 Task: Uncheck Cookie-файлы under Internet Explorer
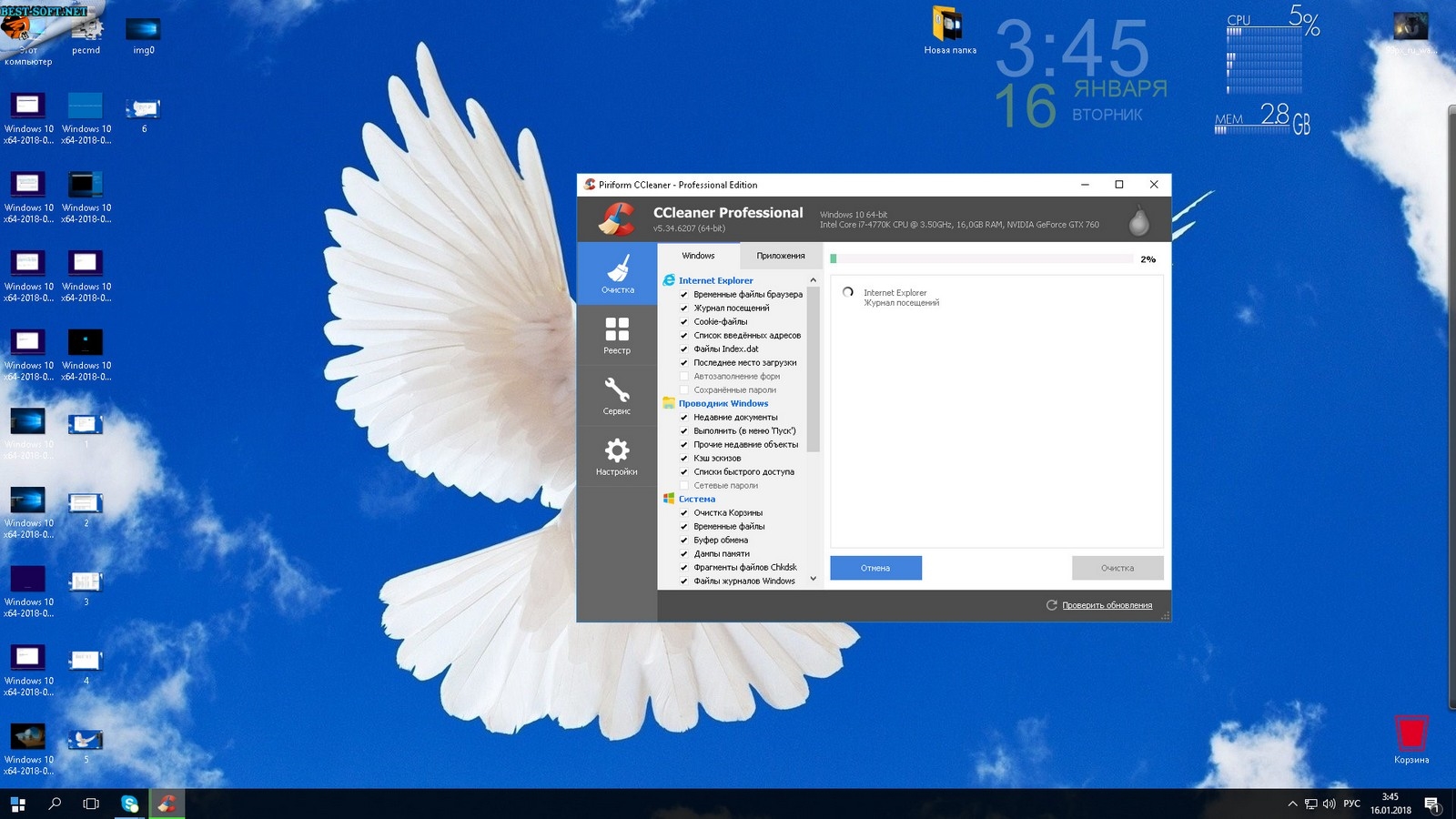click(x=684, y=322)
